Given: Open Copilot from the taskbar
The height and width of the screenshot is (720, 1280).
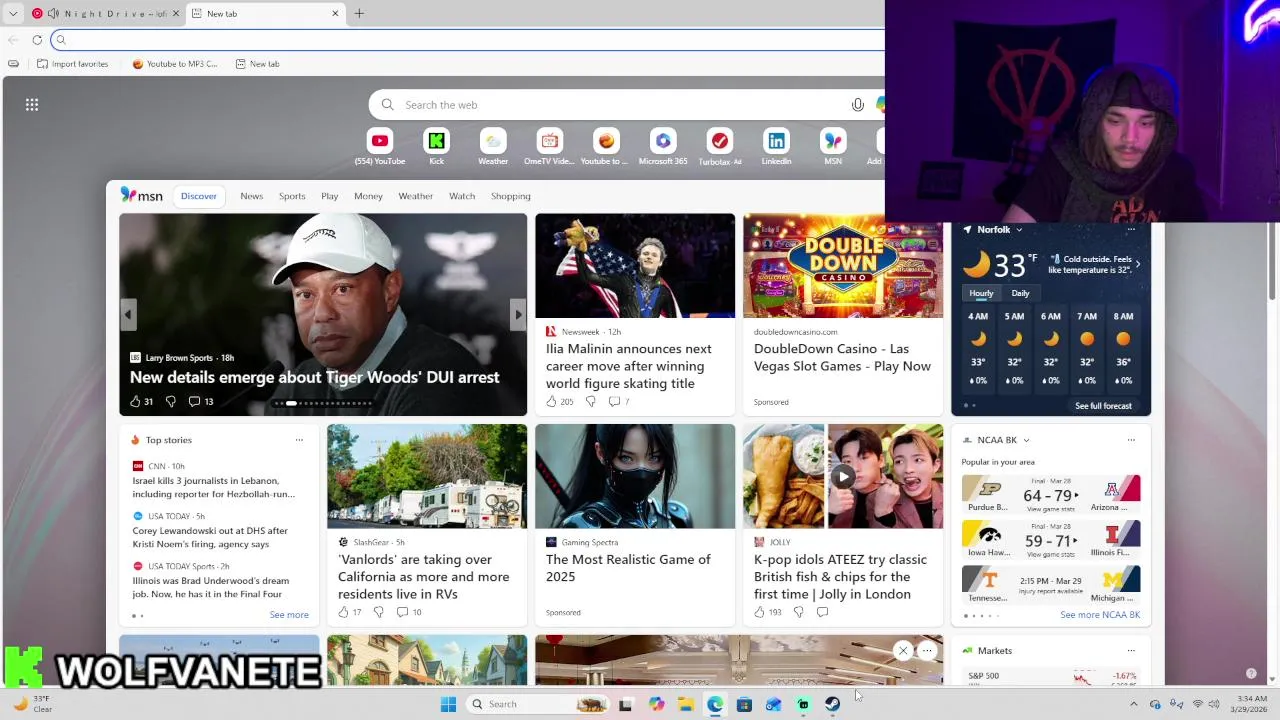Looking at the screenshot, I should click(x=656, y=704).
